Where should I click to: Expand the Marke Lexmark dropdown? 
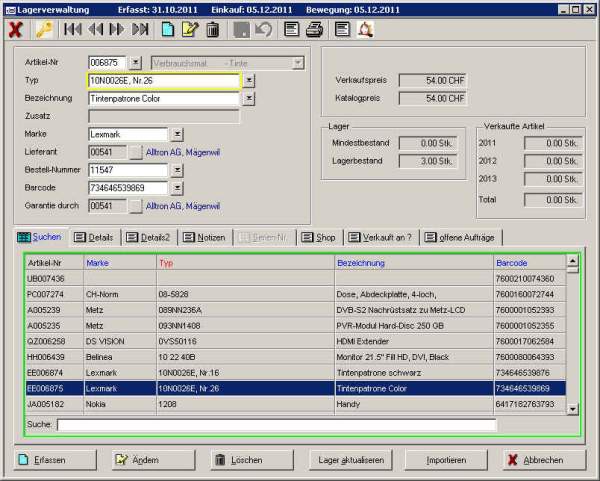click(176, 134)
